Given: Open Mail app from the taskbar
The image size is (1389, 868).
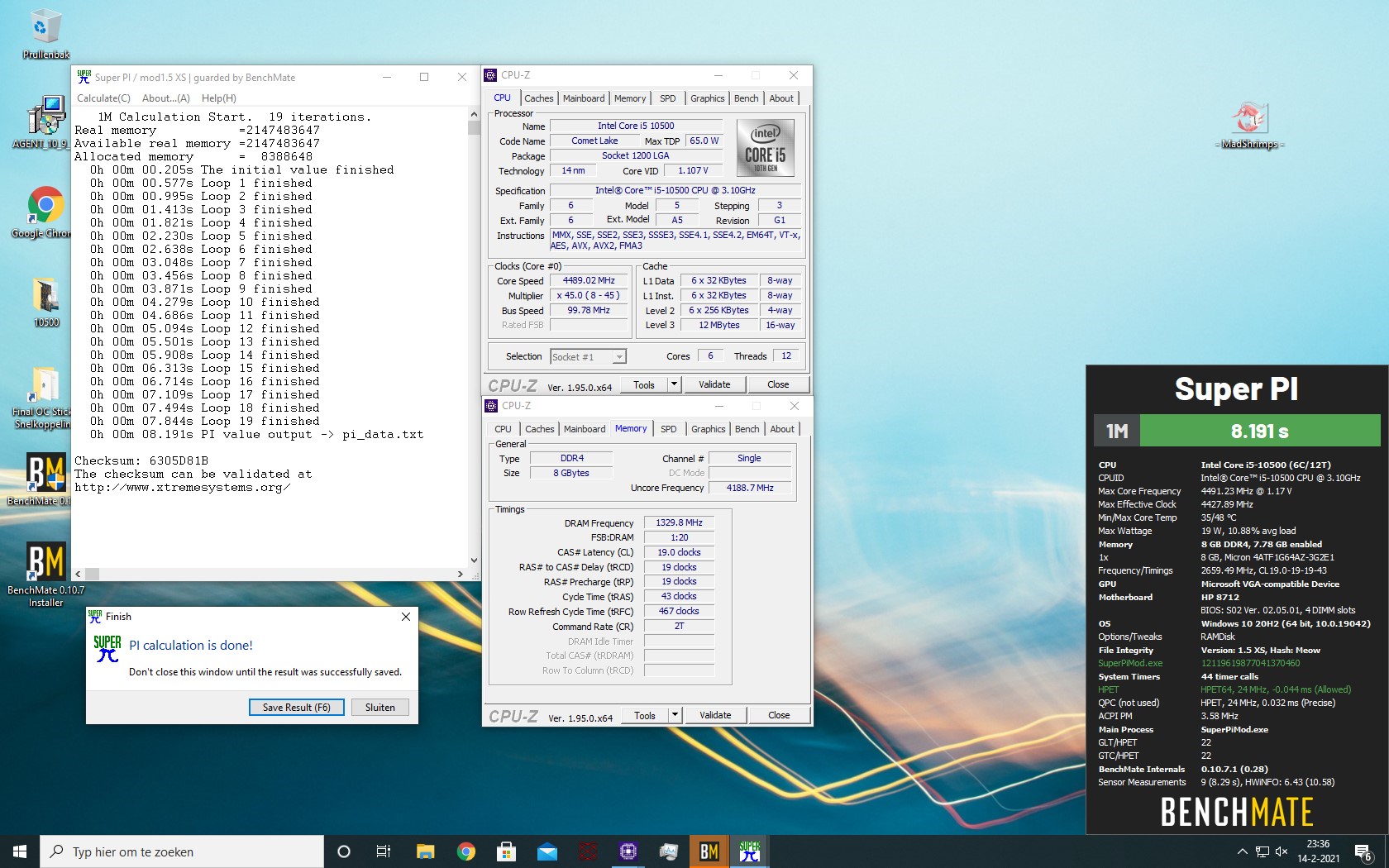Looking at the screenshot, I should [x=547, y=851].
